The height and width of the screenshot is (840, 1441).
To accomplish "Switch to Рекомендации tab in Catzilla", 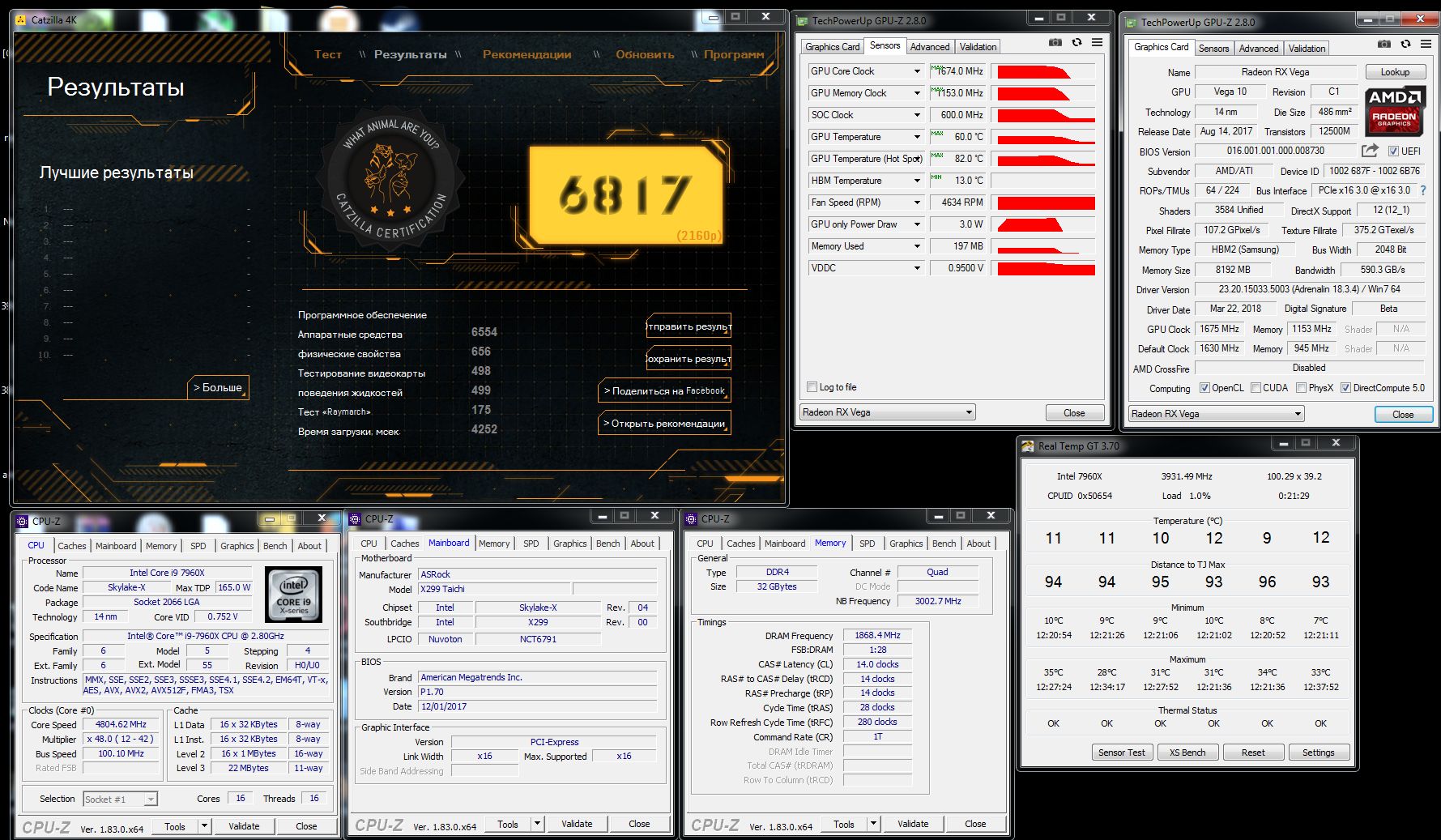I will (527, 54).
